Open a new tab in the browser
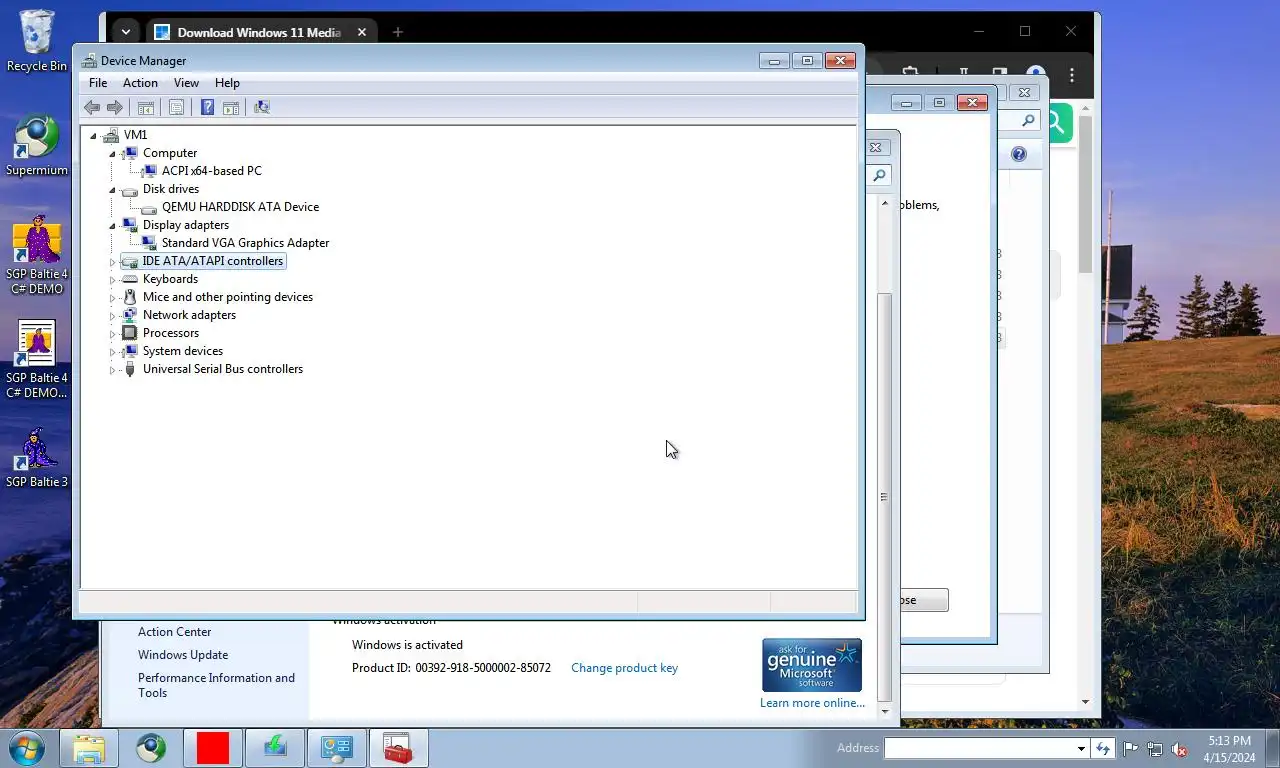Screen dimensions: 1280x768 click(x=397, y=32)
